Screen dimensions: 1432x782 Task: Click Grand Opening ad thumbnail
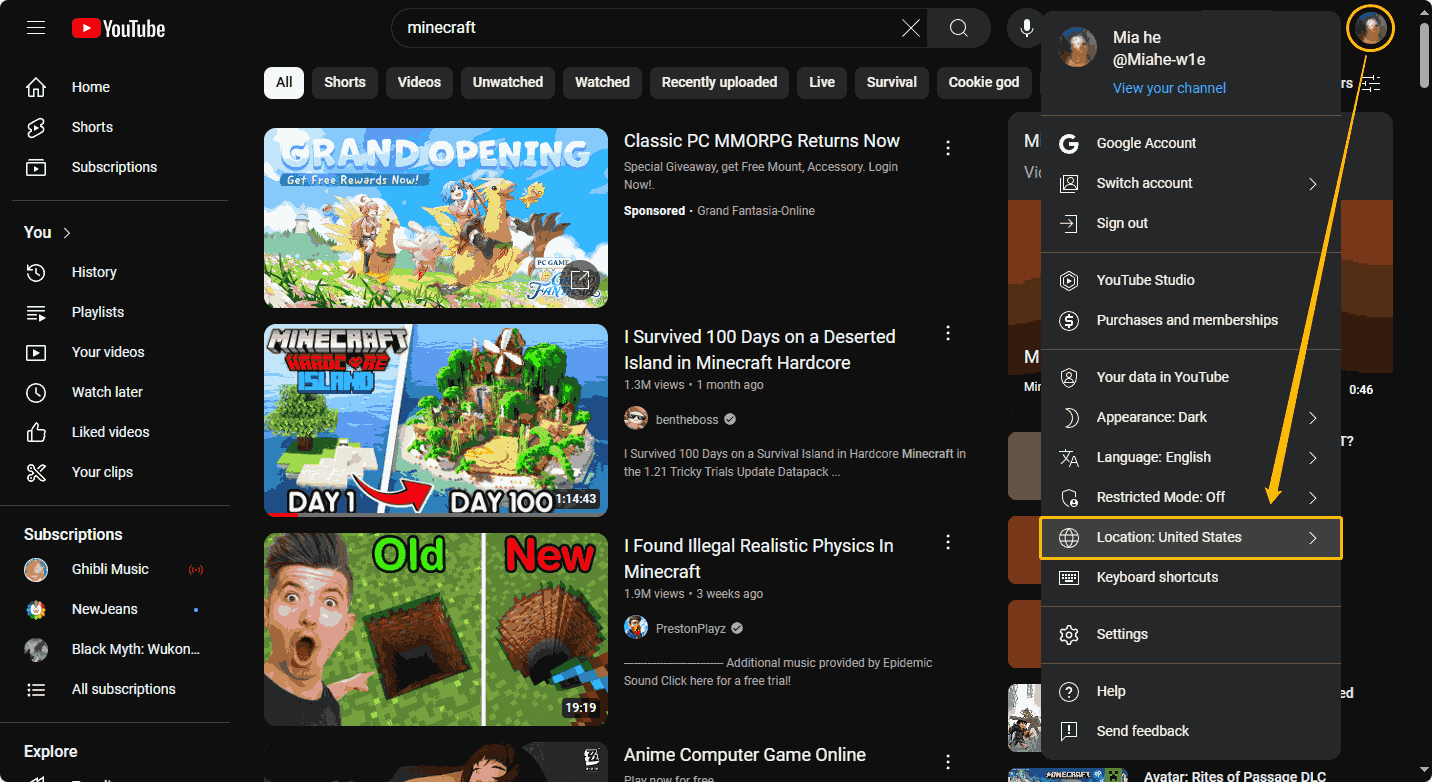point(436,217)
